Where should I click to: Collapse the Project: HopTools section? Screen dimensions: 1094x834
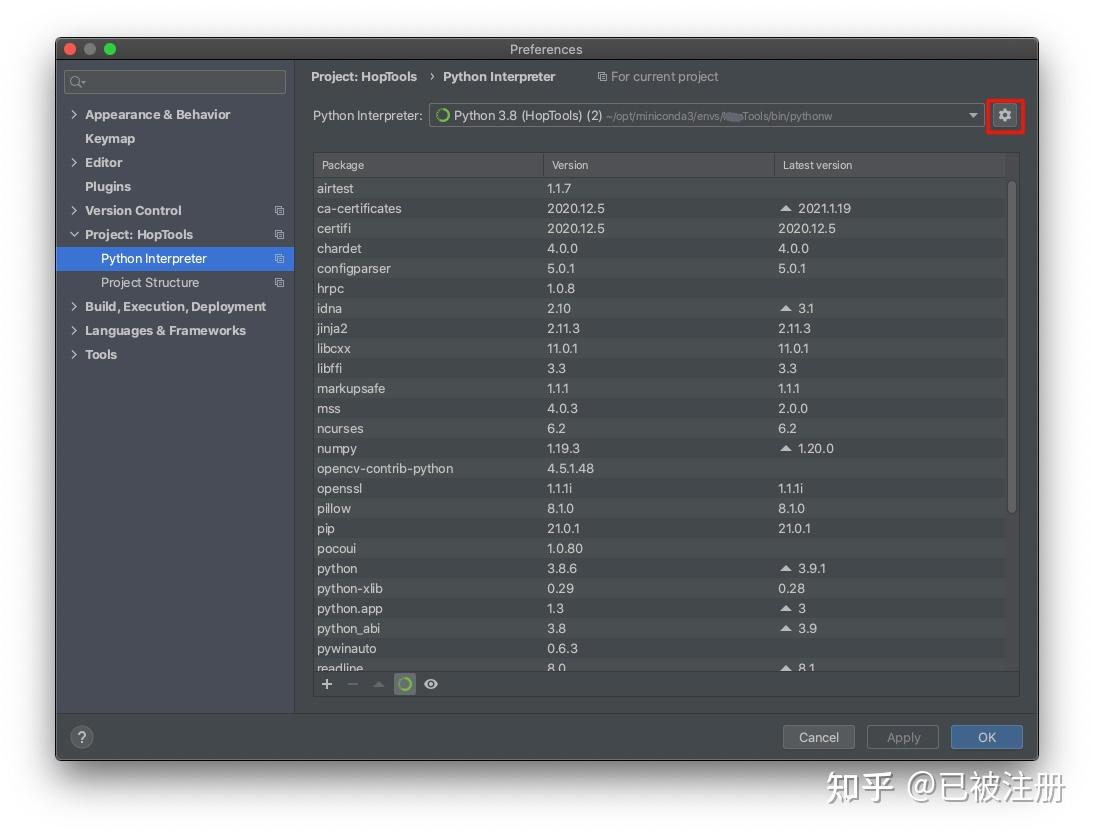(74, 234)
